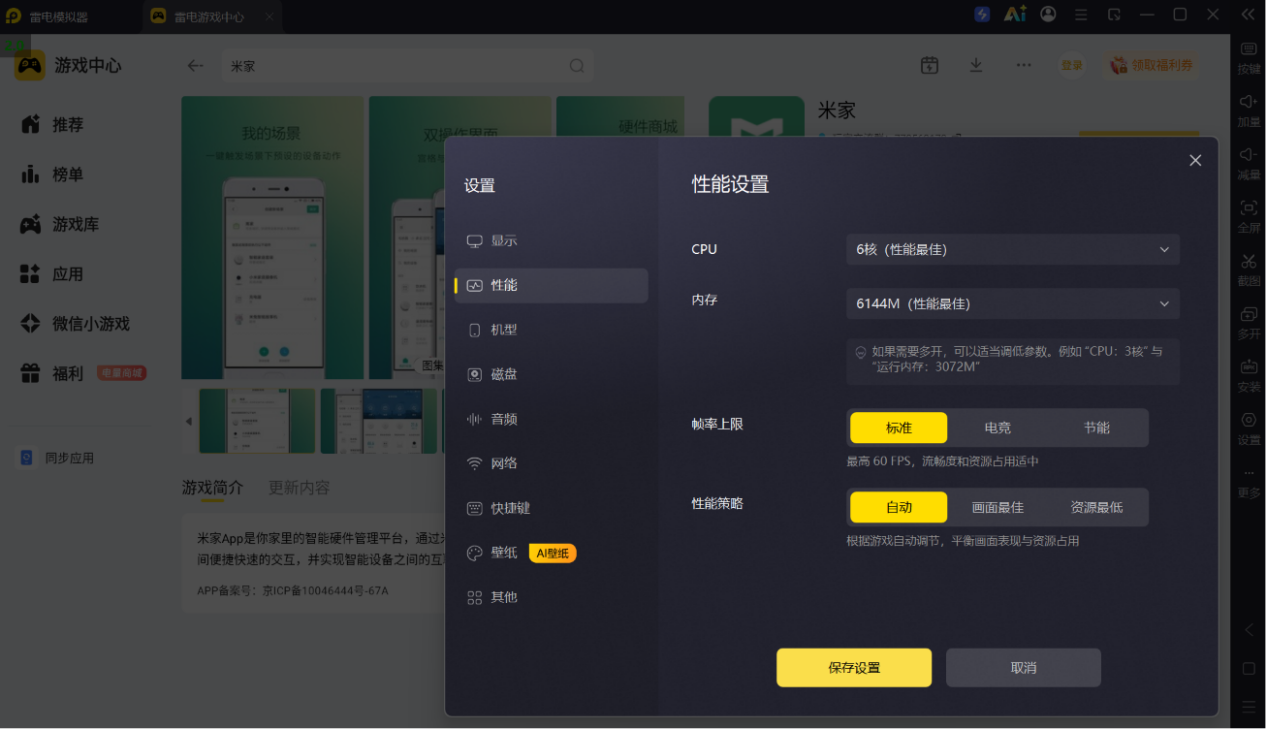Image resolution: width=1266 pixels, height=729 pixels.
Task: Expand the 内存 memory dropdown
Action: point(1013,304)
